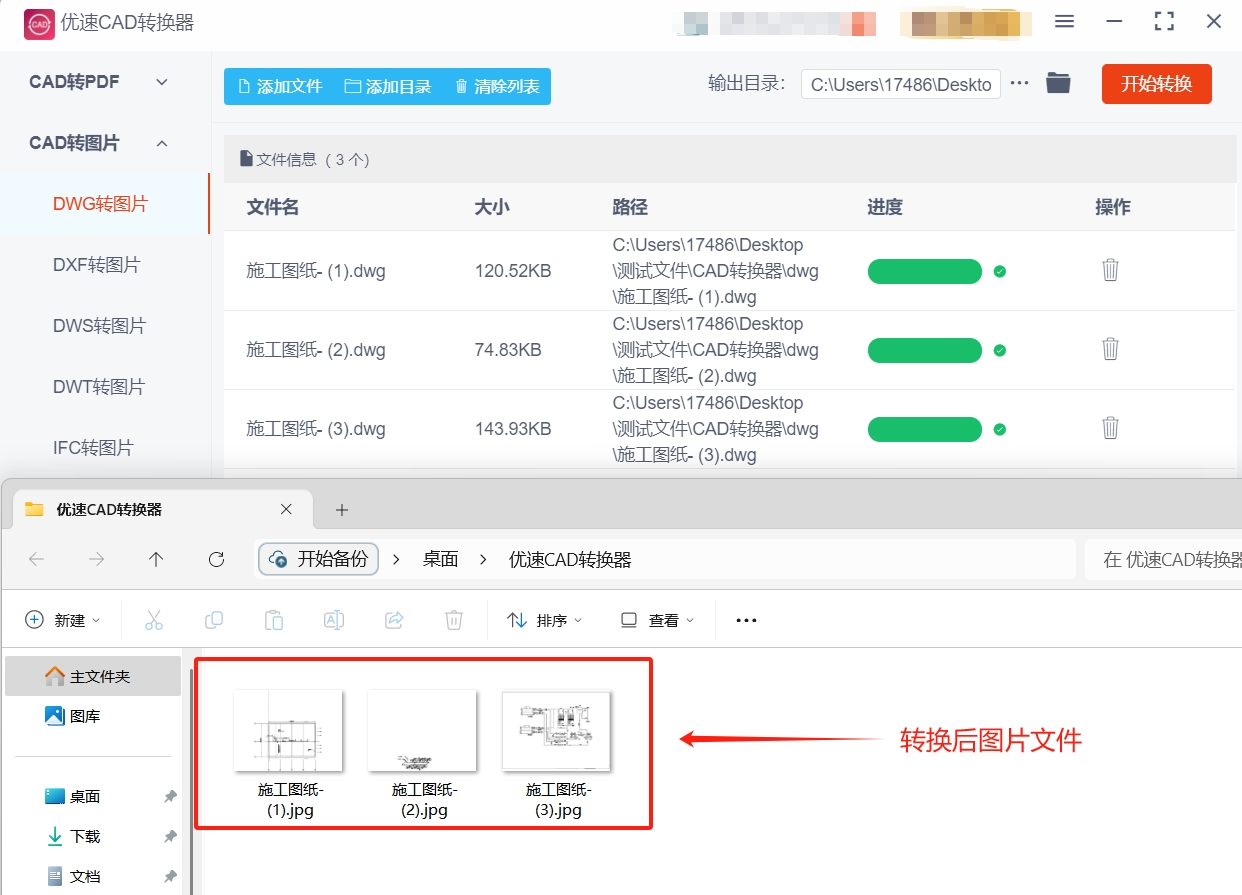Open the 查看 view dropdown
This screenshot has height=895, width=1242.
(657, 620)
